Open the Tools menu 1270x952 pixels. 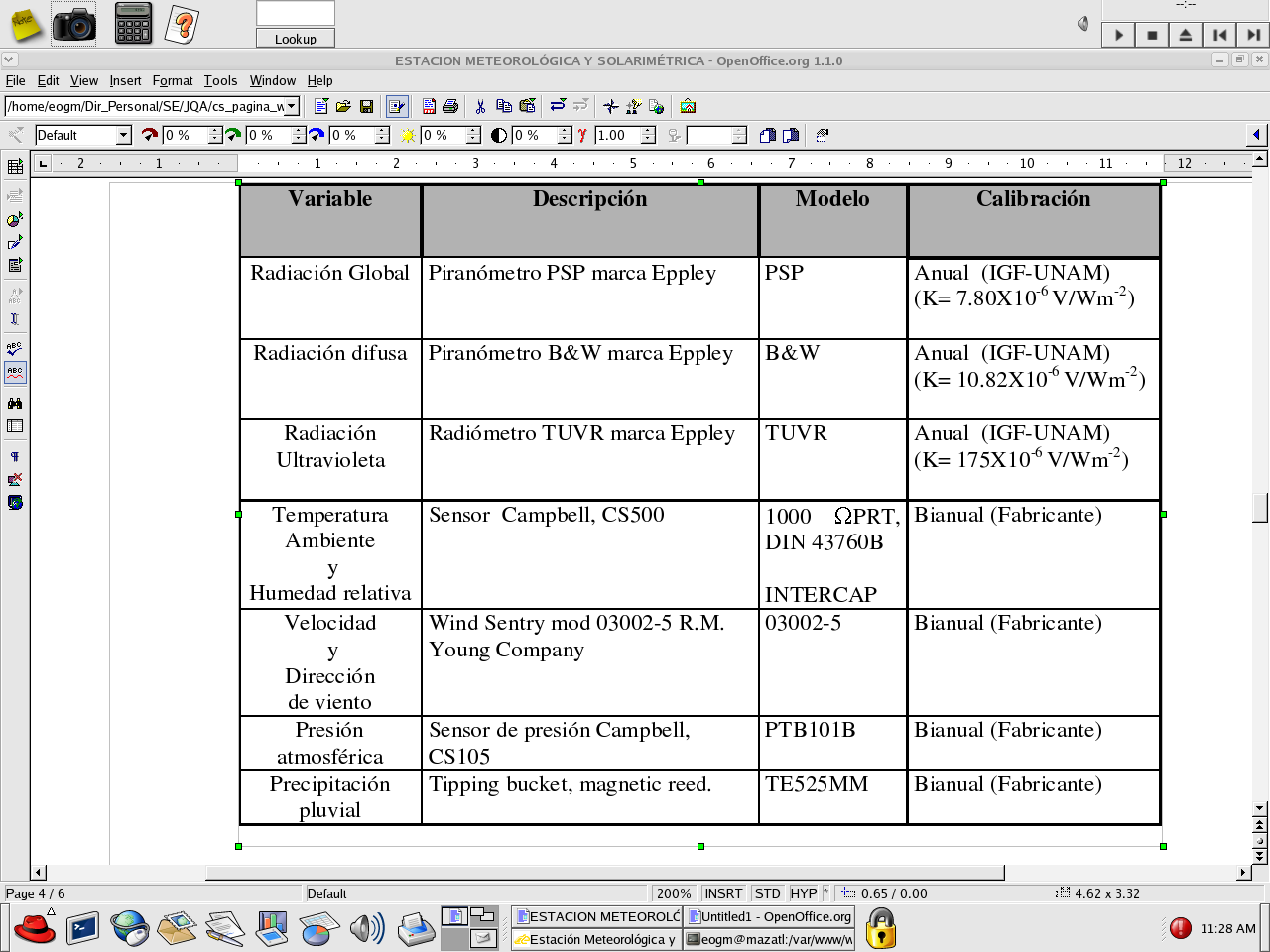point(220,81)
